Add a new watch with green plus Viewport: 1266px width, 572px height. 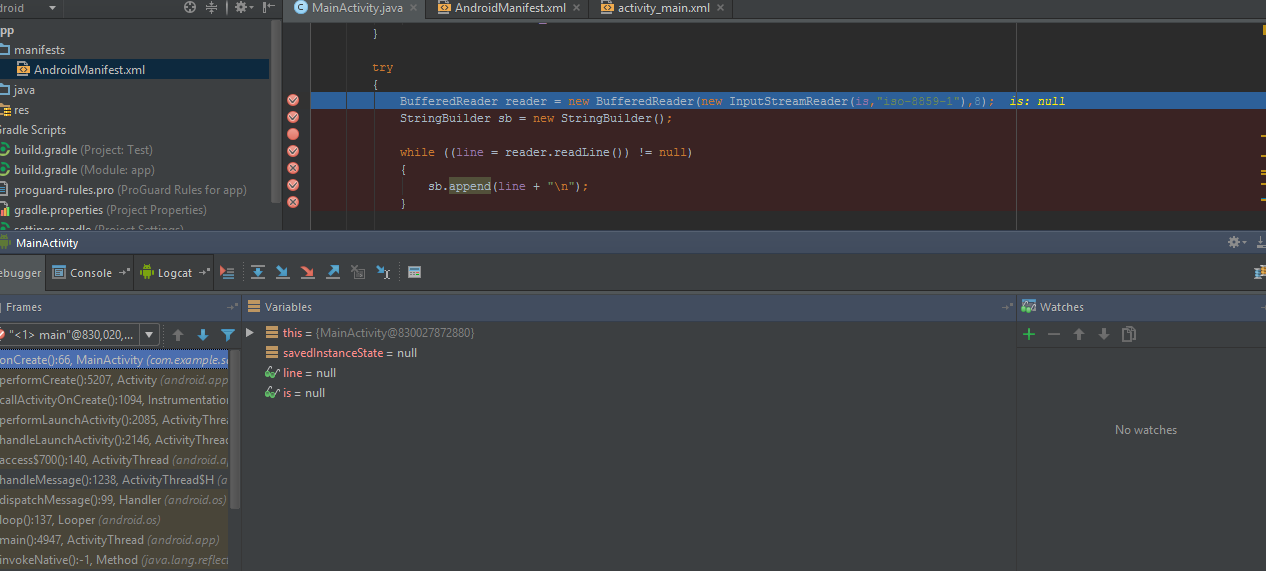point(1029,334)
